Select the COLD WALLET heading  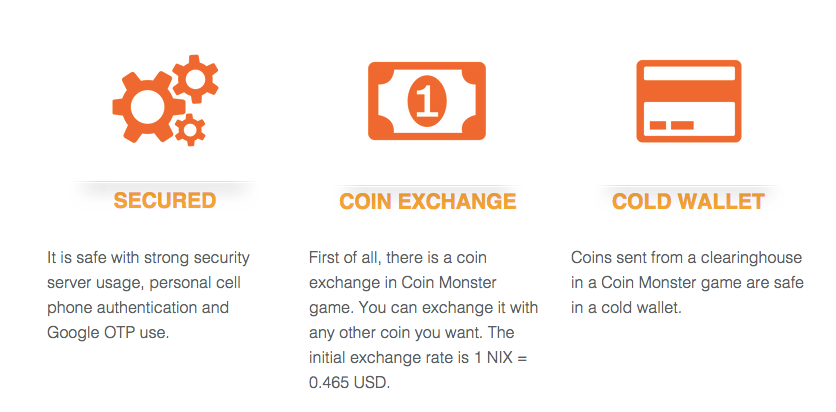(x=688, y=201)
